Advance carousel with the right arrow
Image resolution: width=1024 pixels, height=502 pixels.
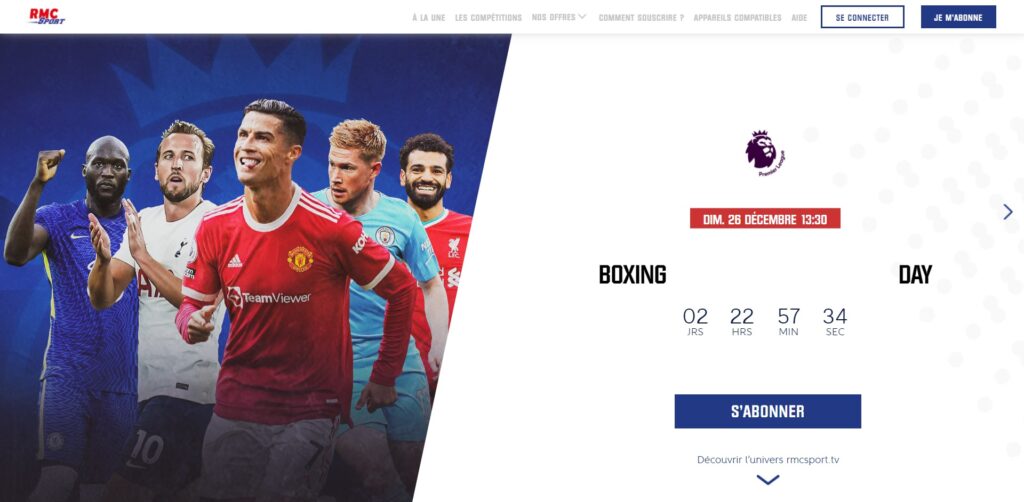(x=1008, y=212)
